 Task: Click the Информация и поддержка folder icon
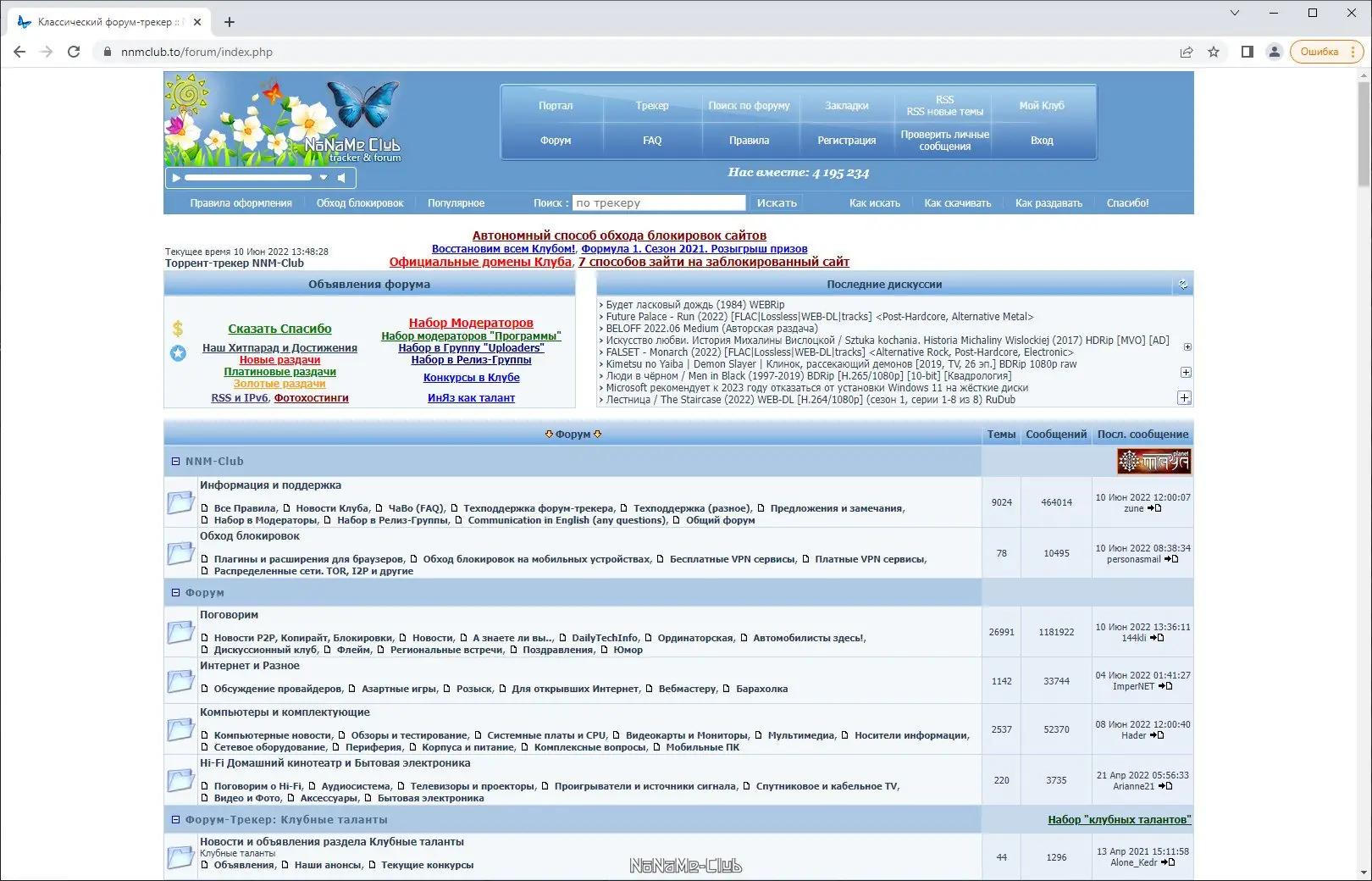click(x=180, y=502)
